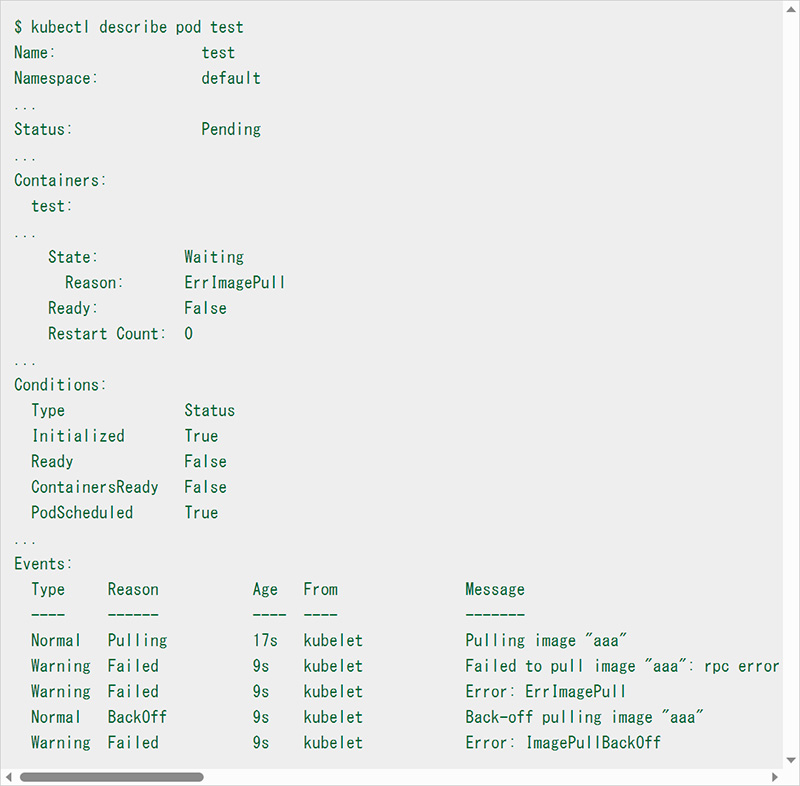
Task: Click the Initialized condition type
Action: coord(78,436)
